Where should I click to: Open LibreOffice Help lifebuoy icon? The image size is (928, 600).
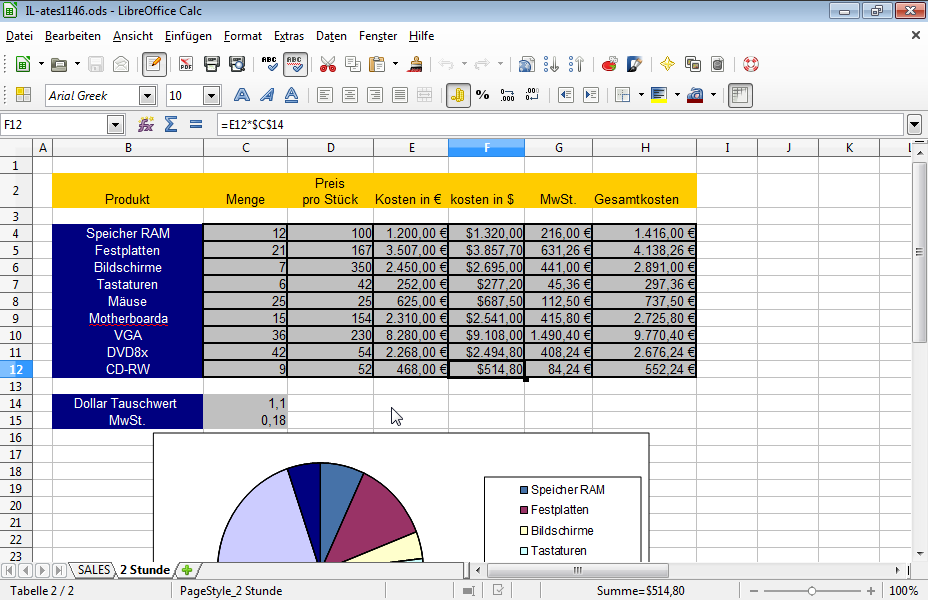click(x=750, y=64)
